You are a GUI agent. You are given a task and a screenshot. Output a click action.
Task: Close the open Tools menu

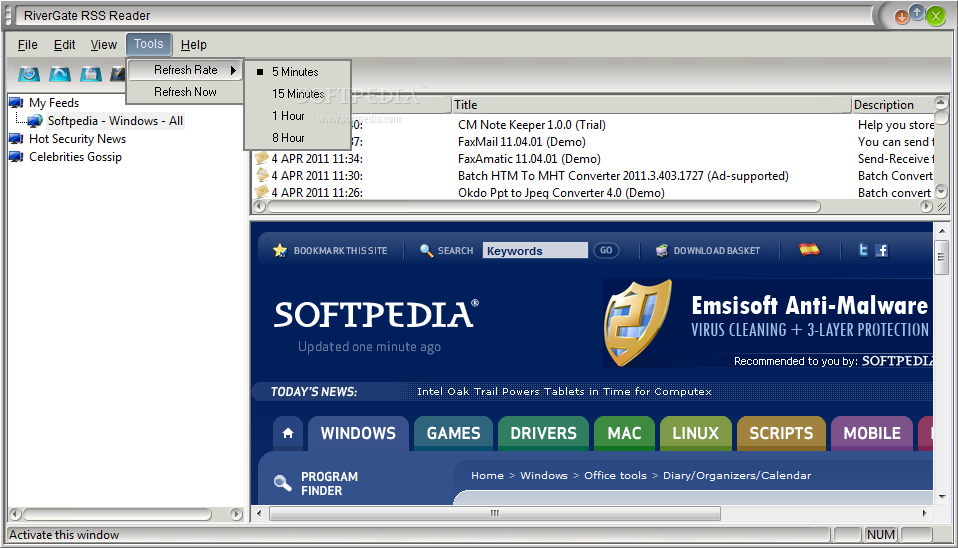tap(149, 44)
